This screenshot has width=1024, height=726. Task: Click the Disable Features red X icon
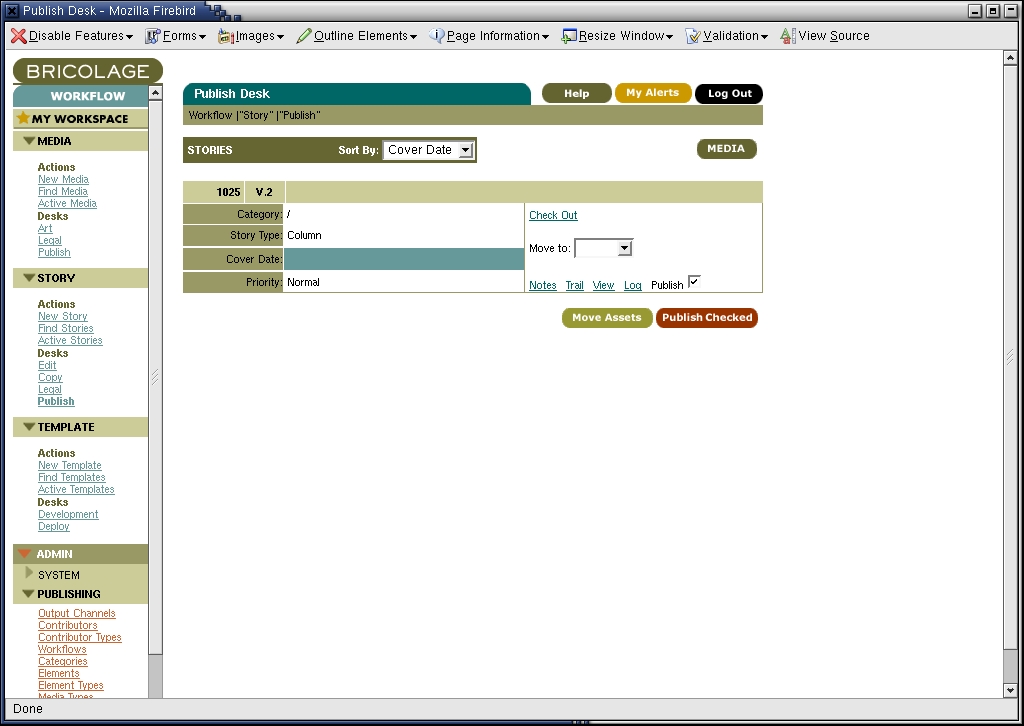click(18, 36)
